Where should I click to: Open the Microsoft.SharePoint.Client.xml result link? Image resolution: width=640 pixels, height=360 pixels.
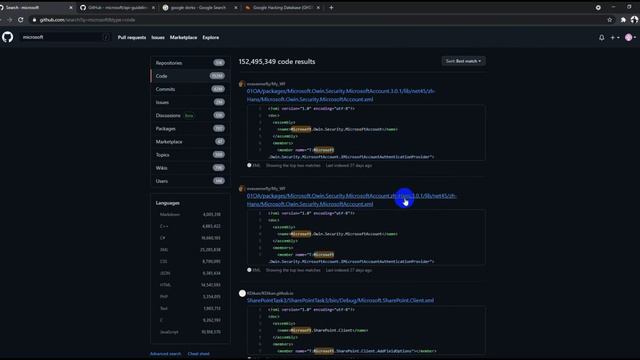pyautogui.click(x=340, y=300)
